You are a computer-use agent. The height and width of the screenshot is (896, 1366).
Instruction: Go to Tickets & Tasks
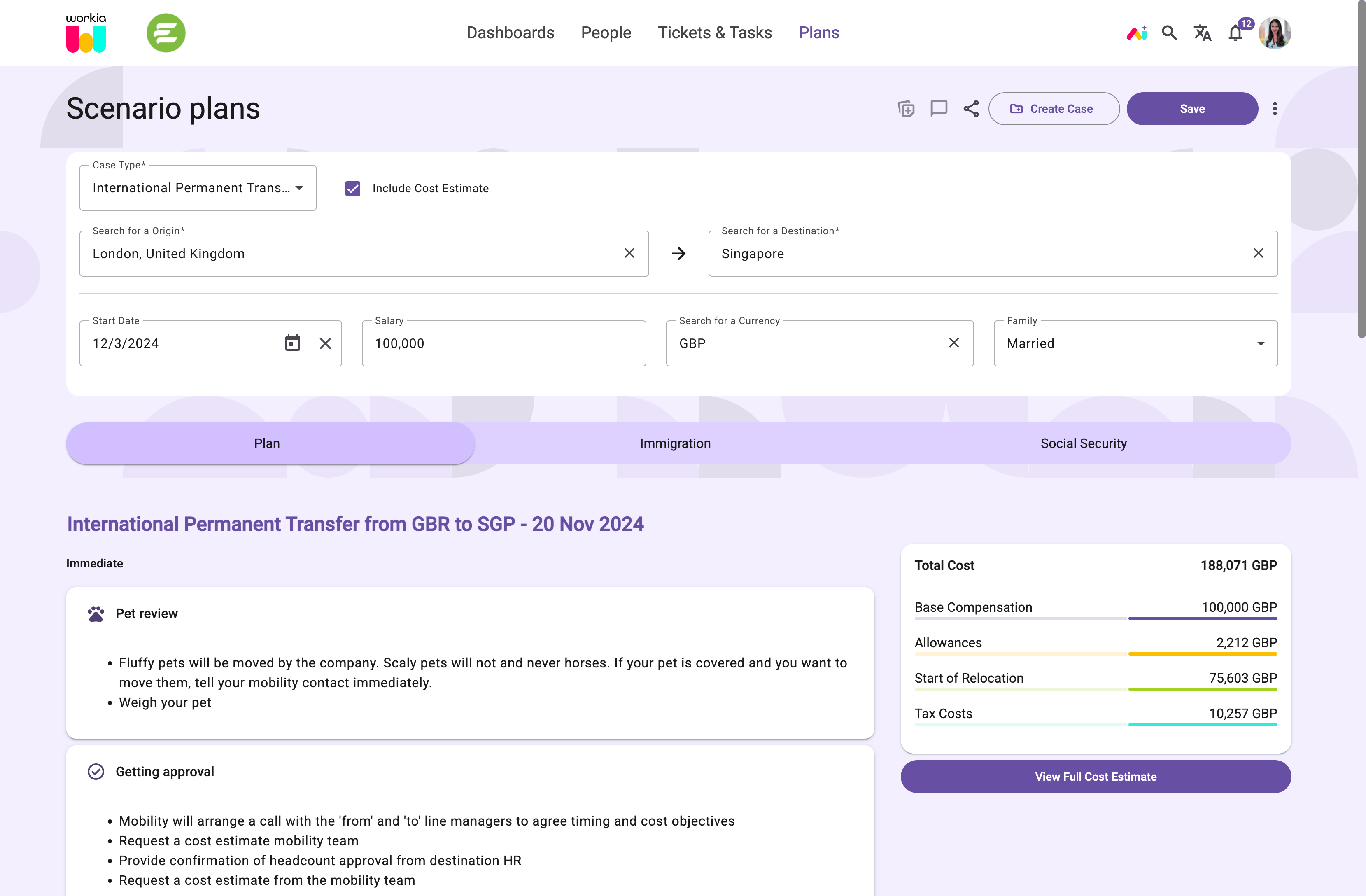(x=715, y=33)
